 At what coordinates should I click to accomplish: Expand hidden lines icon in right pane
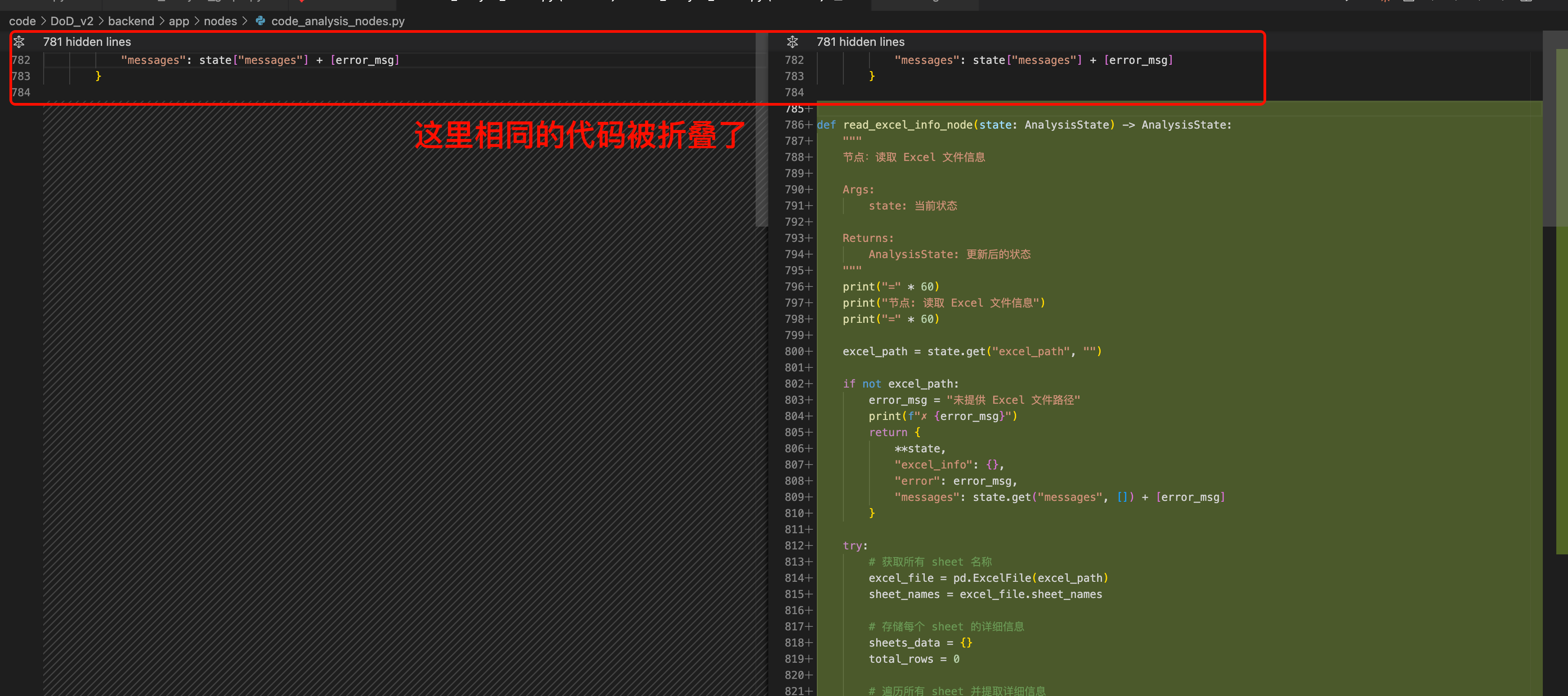point(792,41)
